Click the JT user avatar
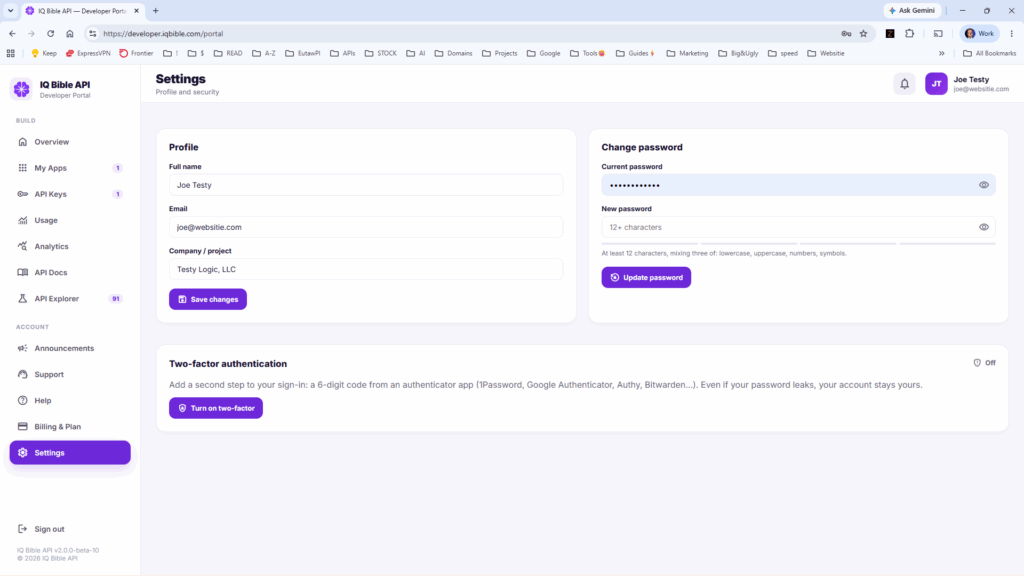 pyautogui.click(x=936, y=84)
